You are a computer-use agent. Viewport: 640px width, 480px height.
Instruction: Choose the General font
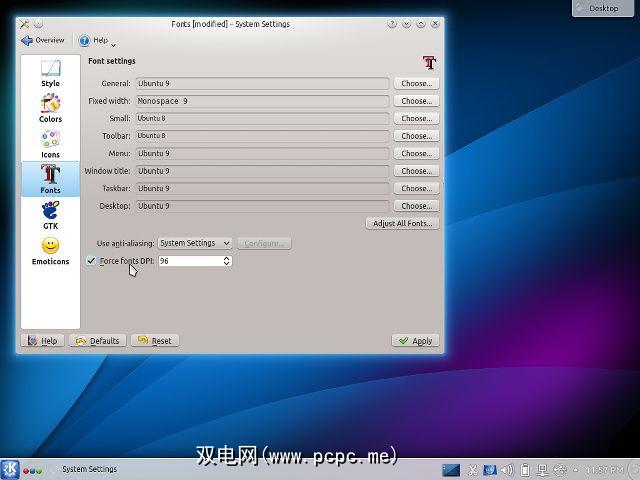[x=416, y=83]
